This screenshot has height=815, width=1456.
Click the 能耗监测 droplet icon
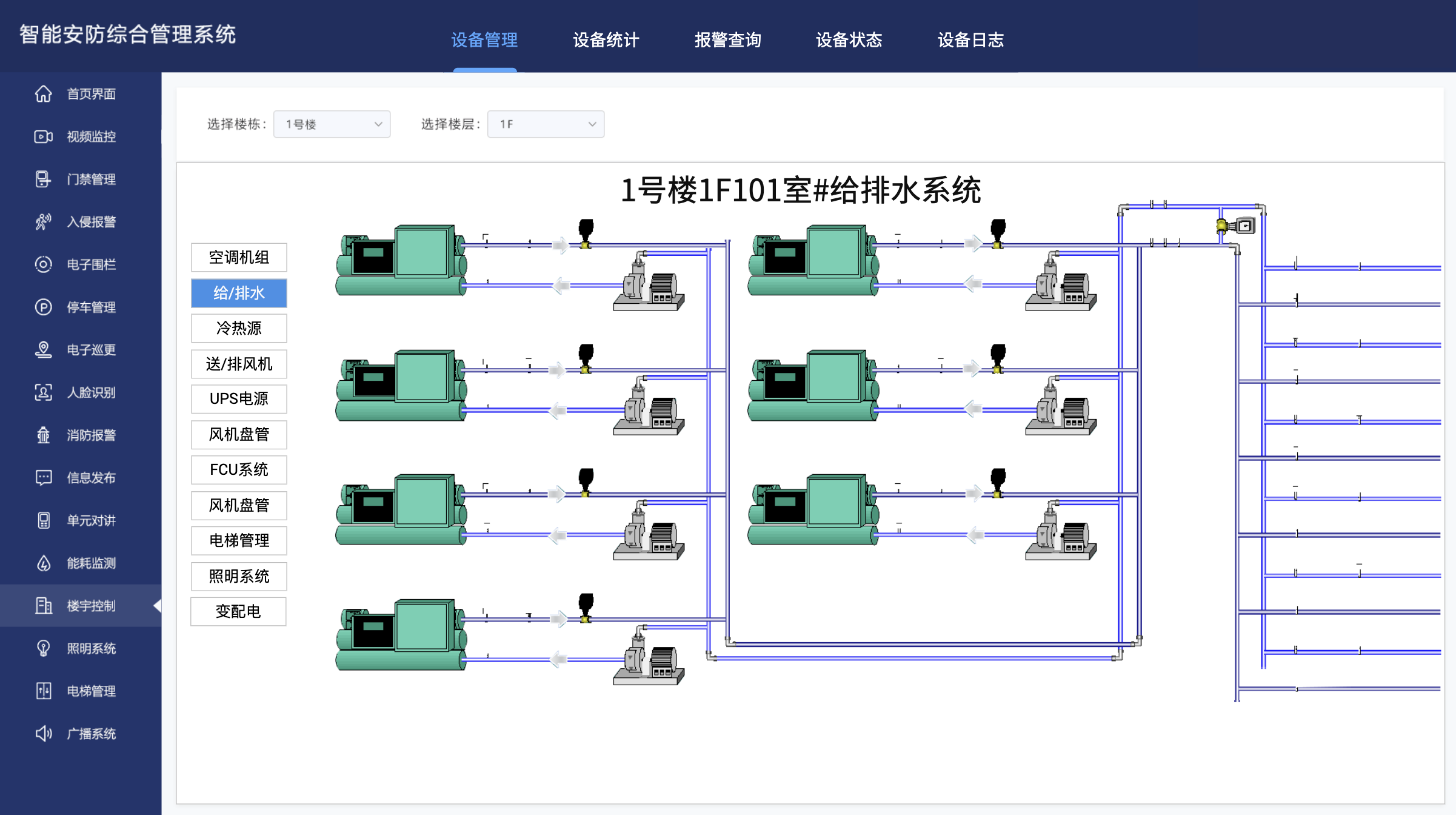click(x=43, y=563)
